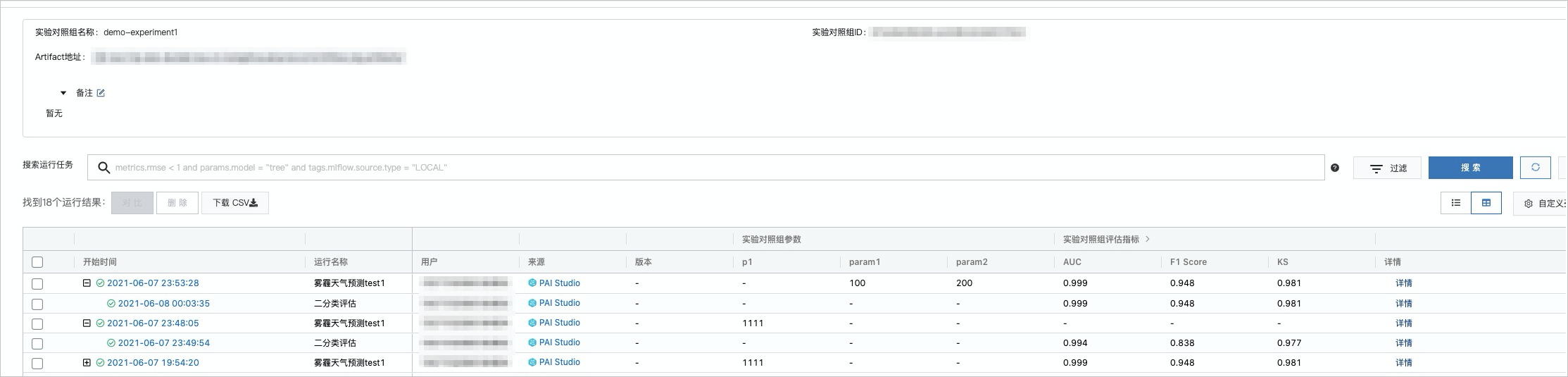
Task: Expand the 2021-06-07 19:54:20 run group
Action: tap(87, 362)
